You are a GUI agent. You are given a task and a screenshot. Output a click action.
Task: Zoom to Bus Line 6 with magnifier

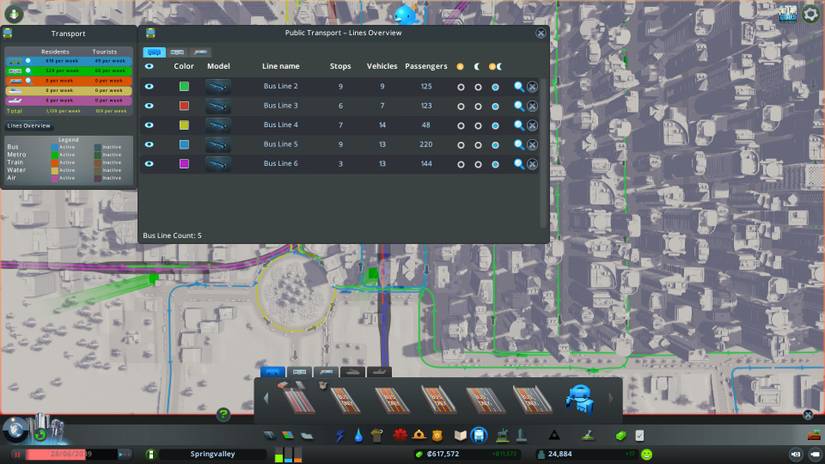pos(519,164)
